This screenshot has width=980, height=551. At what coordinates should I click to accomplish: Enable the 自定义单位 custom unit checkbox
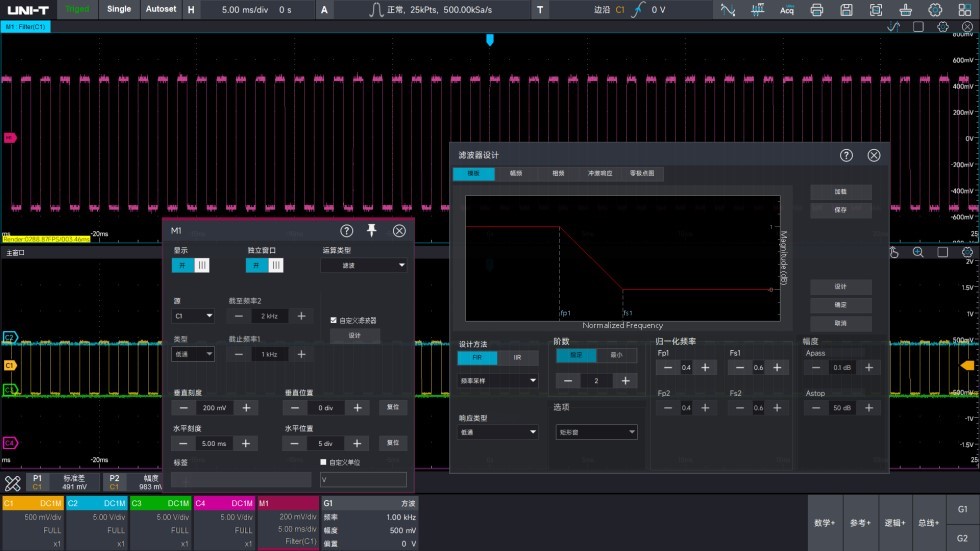[323, 462]
